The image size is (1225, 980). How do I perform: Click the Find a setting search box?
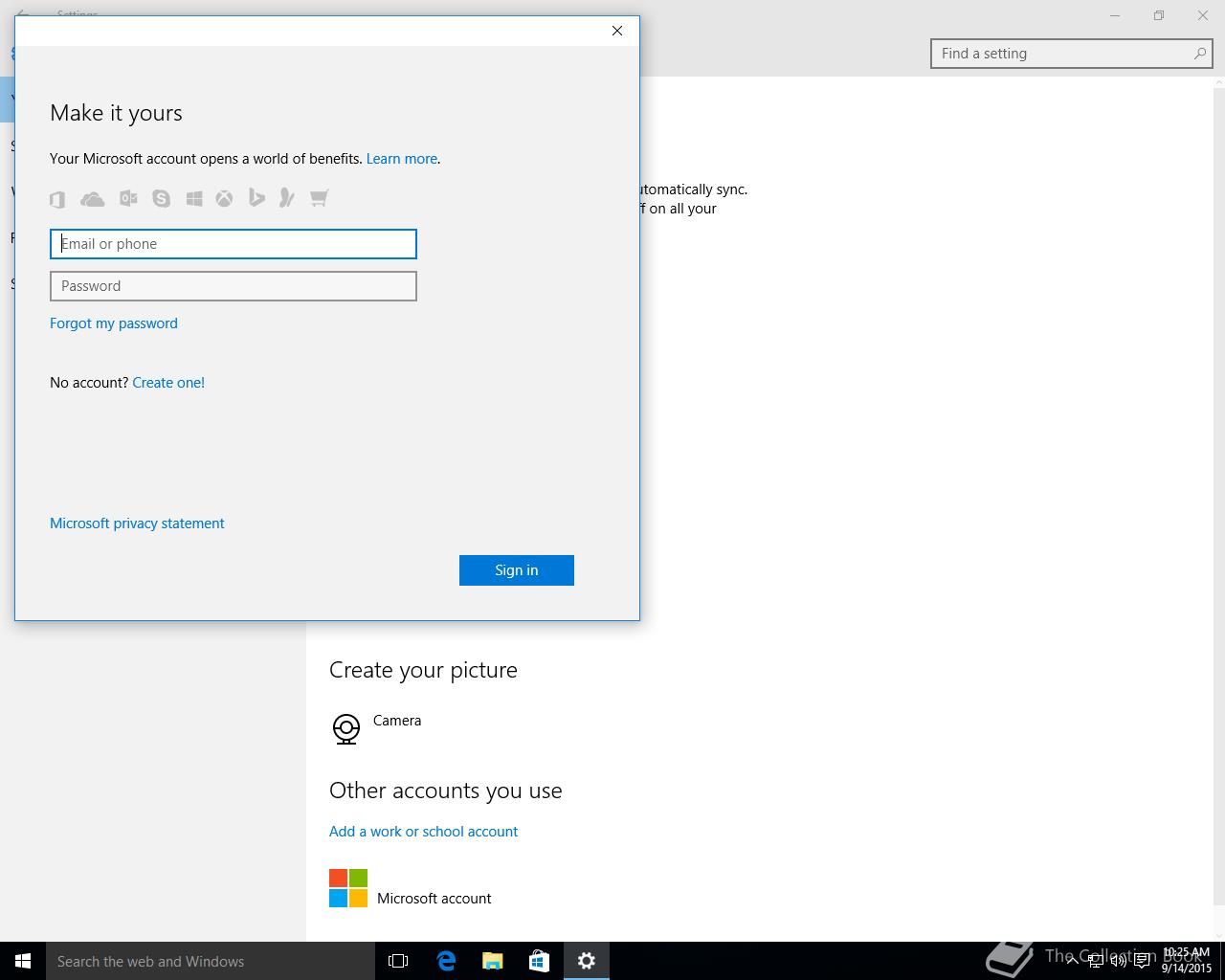pos(1072,54)
